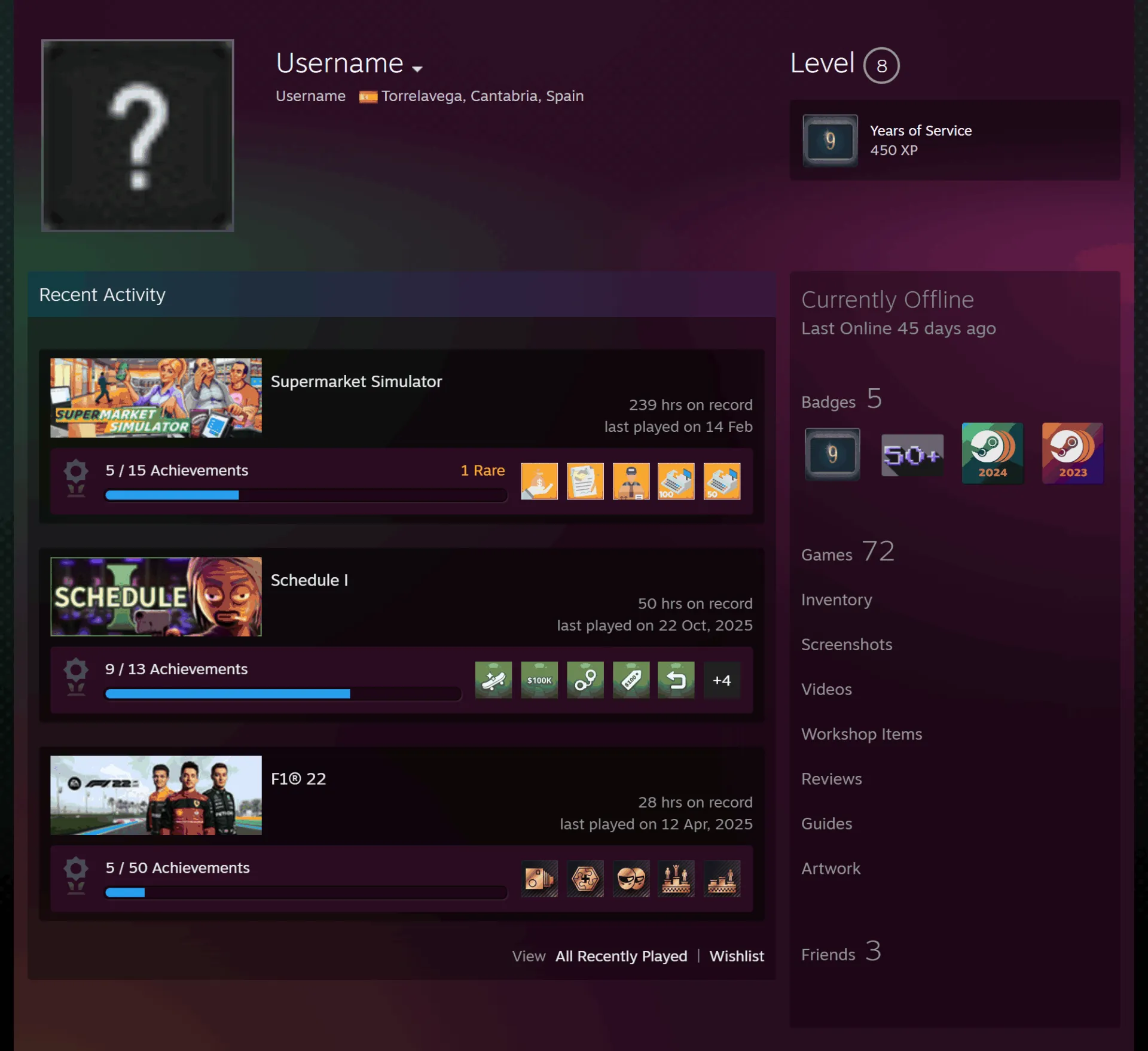
Task: Open the Workshop Items link
Action: (862, 734)
